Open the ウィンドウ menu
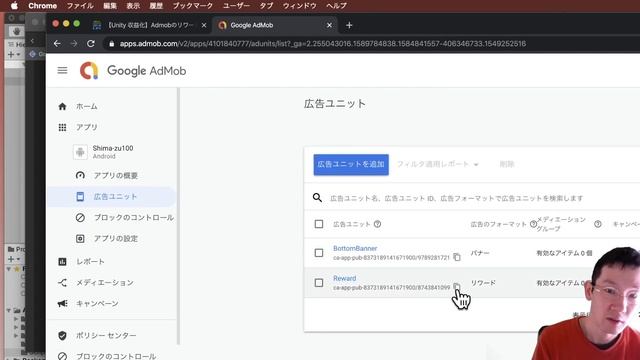640x360 pixels. [x=300, y=6]
